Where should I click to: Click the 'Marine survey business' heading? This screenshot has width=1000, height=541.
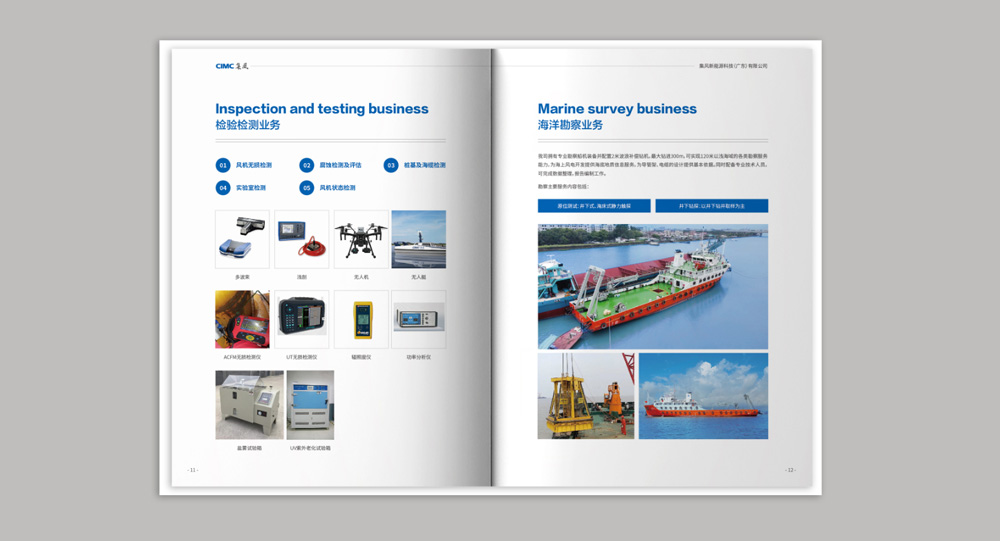coord(617,109)
